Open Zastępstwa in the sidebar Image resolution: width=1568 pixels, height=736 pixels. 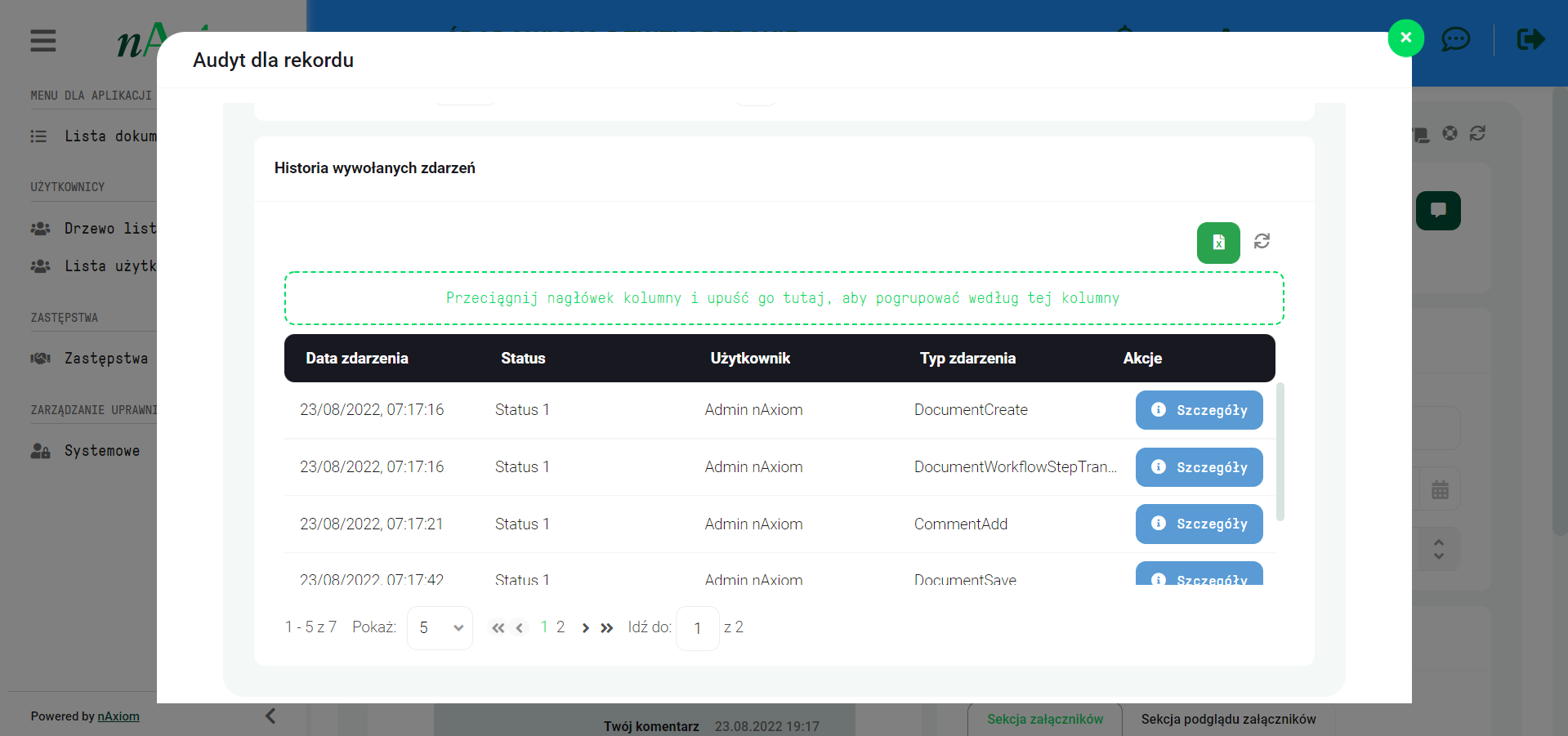tap(106, 359)
